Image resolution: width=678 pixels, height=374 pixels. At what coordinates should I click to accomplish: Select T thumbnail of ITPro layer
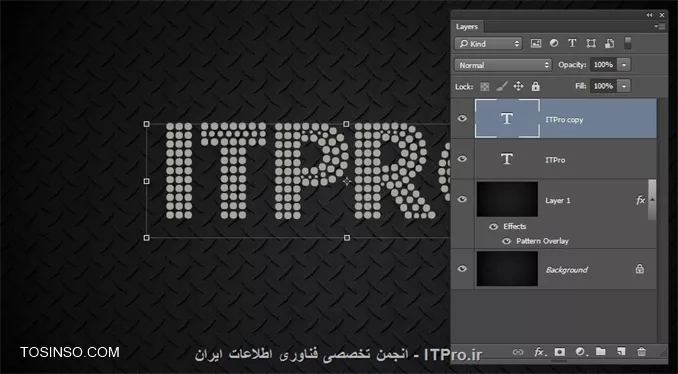(x=507, y=159)
